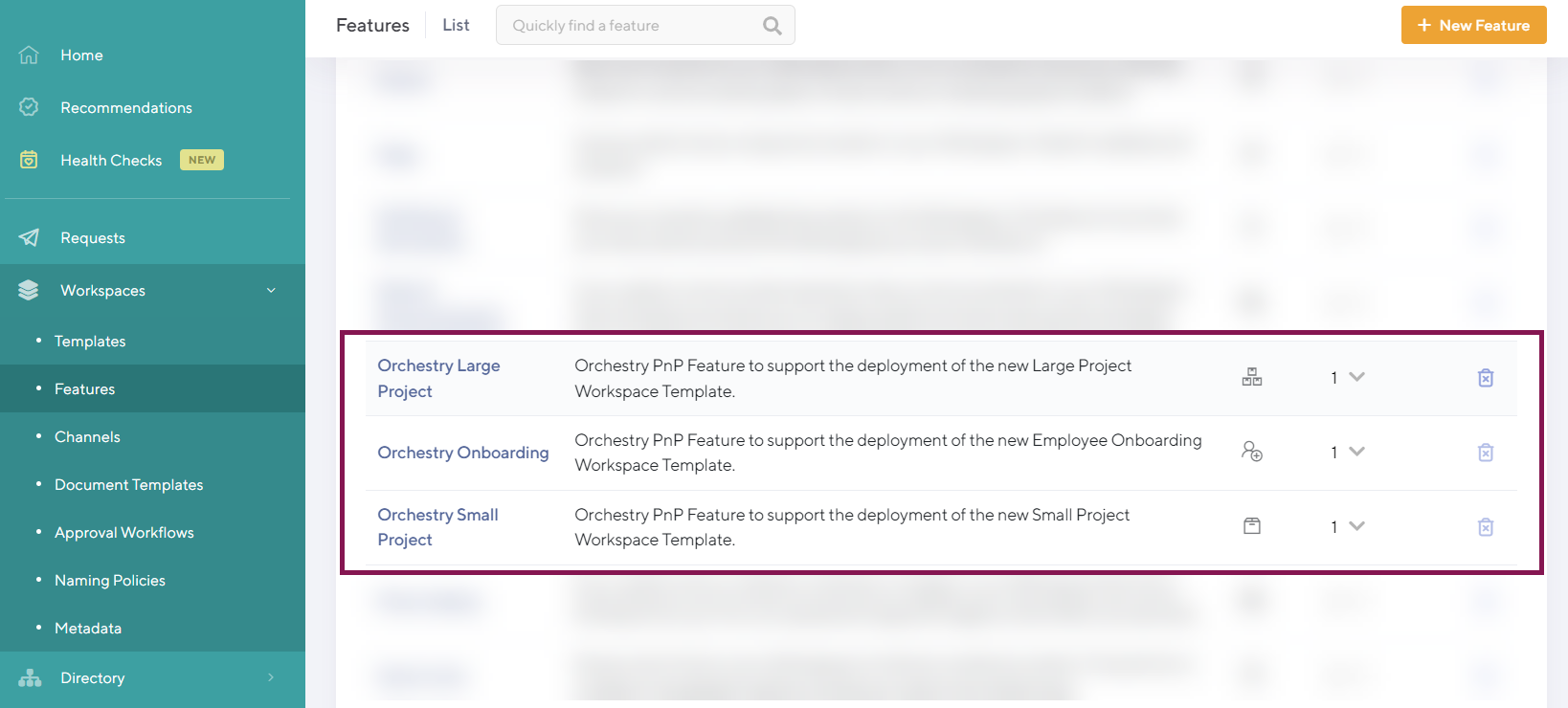Image resolution: width=1568 pixels, height=708 pixels.
Task: Collapse the Workspaces menu chevron
Action: point(271,290)
